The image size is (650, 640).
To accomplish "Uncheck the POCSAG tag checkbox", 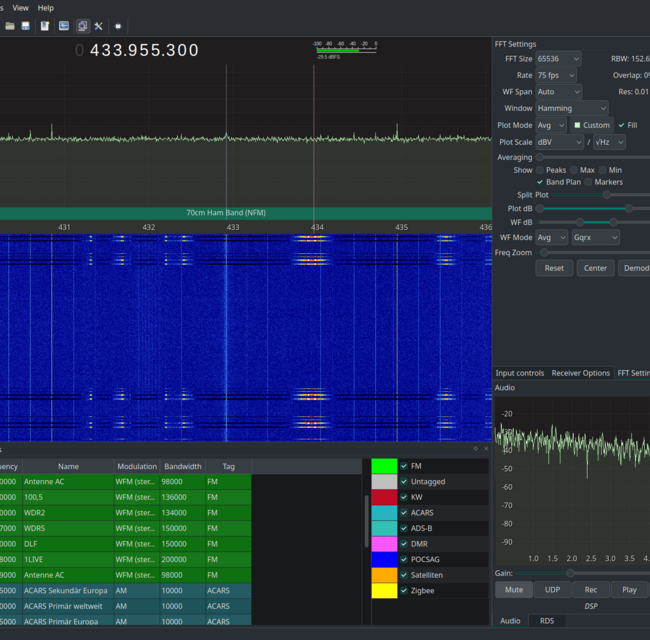I will 404,559.
